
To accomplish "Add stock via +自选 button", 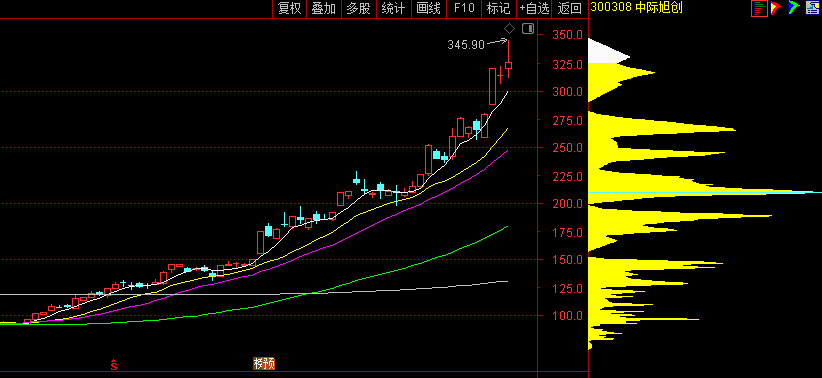I will click(x=534, y=8).
